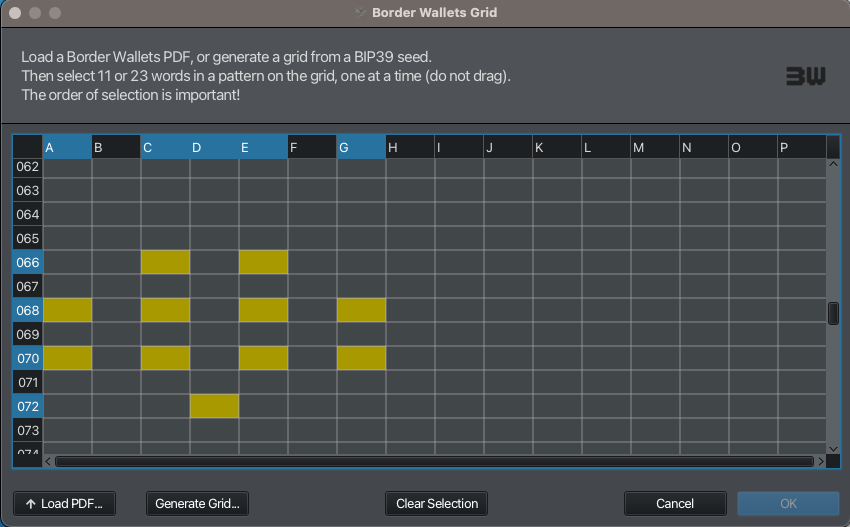This screenshot has height=527, width=850.
Task: Click the Sparrow icon in the title bar
Action: tap(360, 12)
